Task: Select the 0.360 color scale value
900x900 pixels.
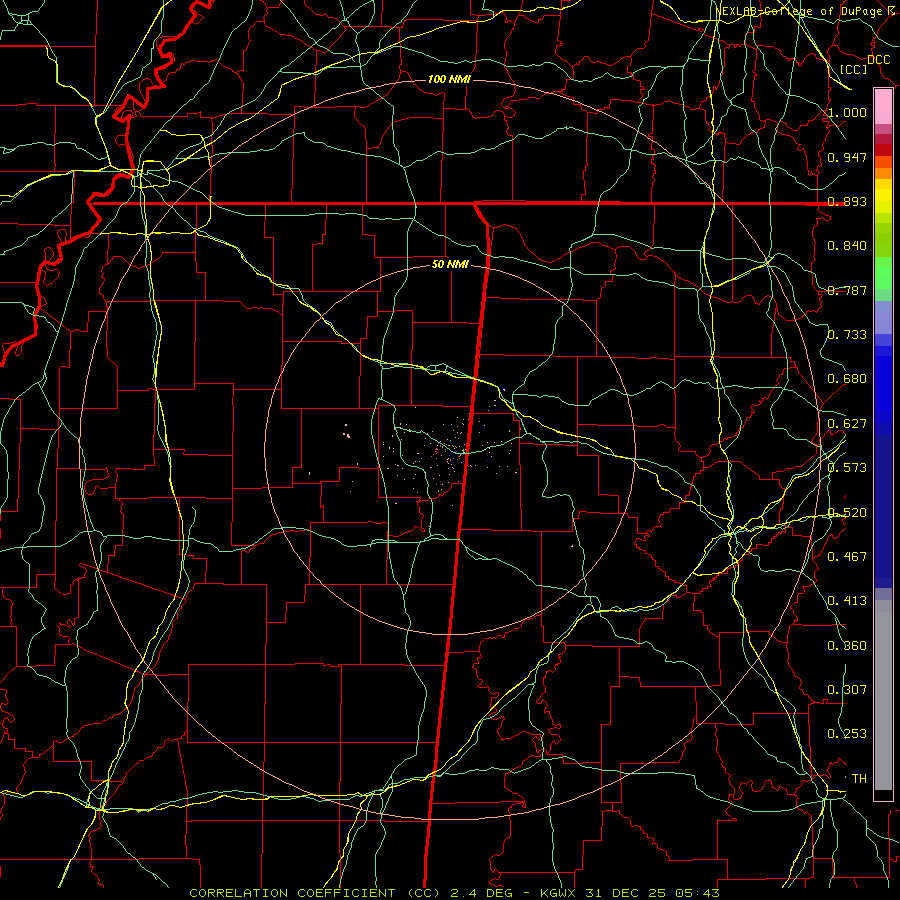Action: click(x=847, y=646)
